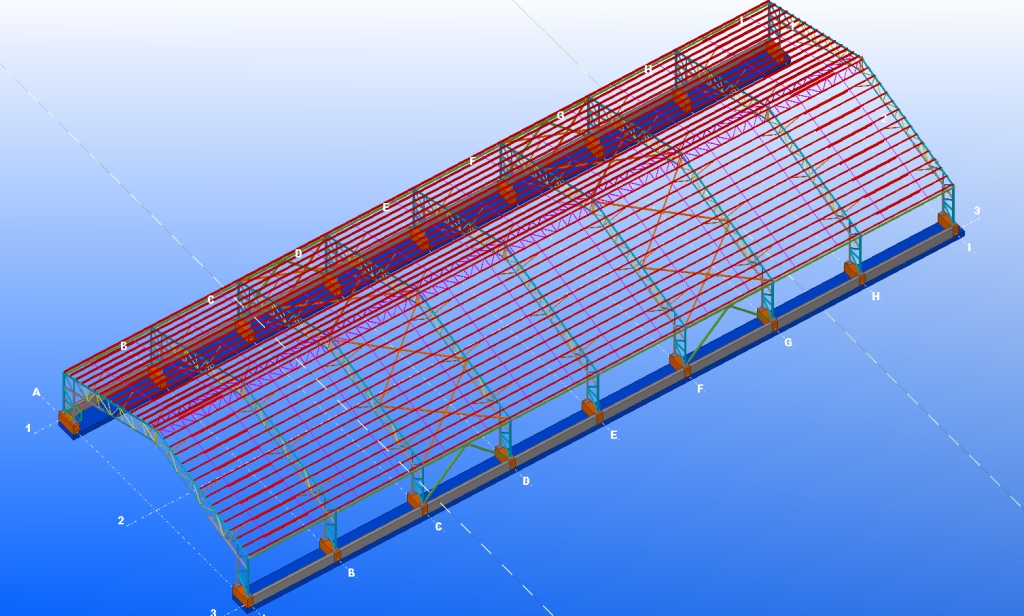
Task: Select front grid label F
Action: coord(700,388)
